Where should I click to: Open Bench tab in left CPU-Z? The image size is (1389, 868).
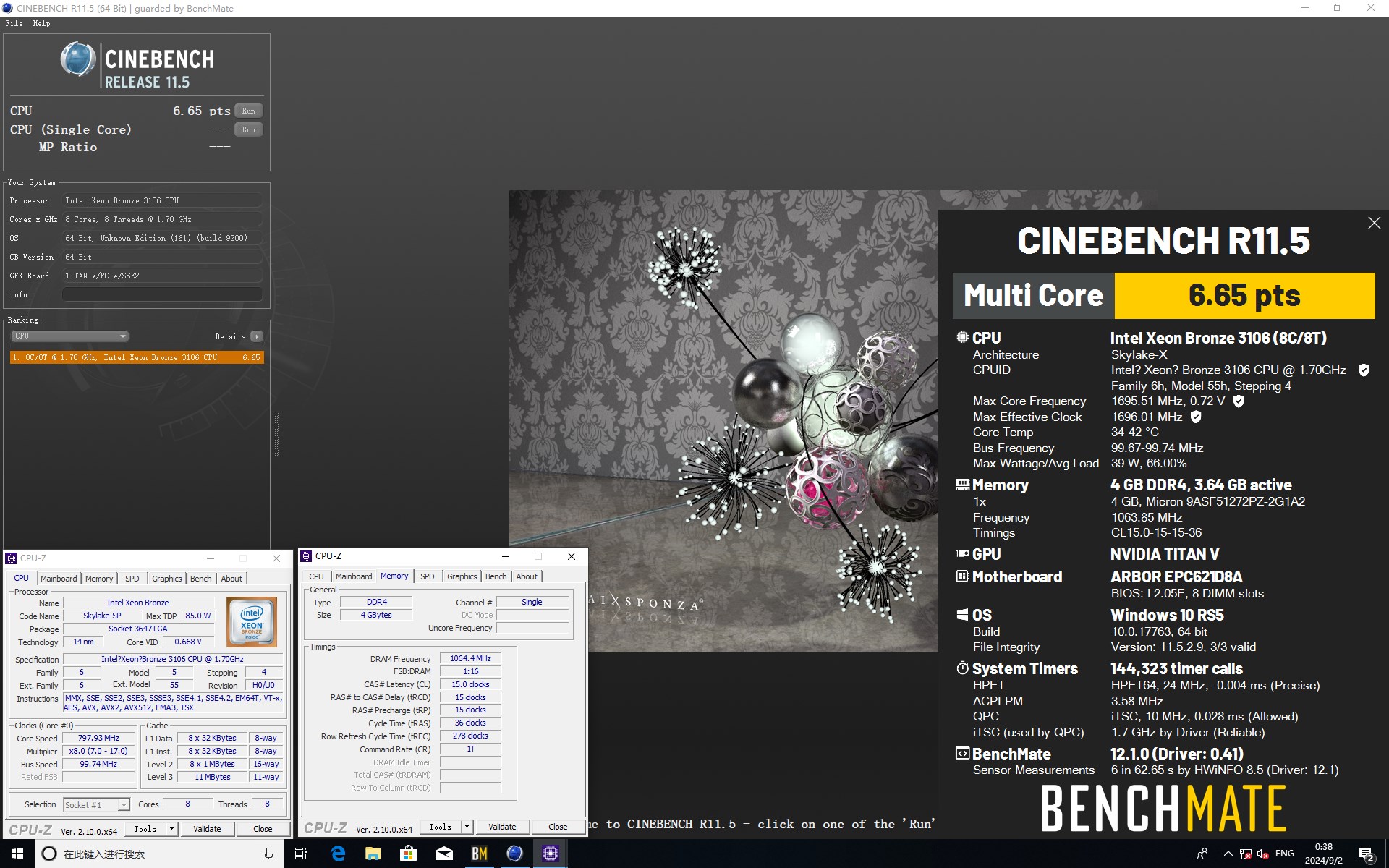click(201, 579)
